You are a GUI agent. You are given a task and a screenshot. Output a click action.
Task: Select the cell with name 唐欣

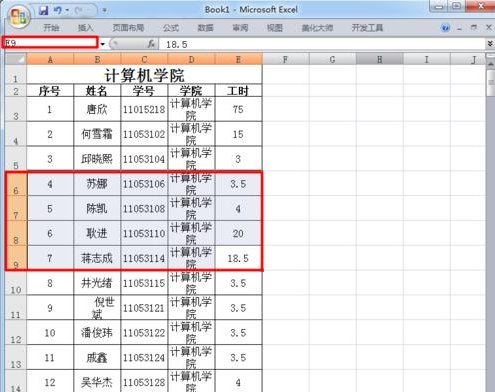(97, 109)
